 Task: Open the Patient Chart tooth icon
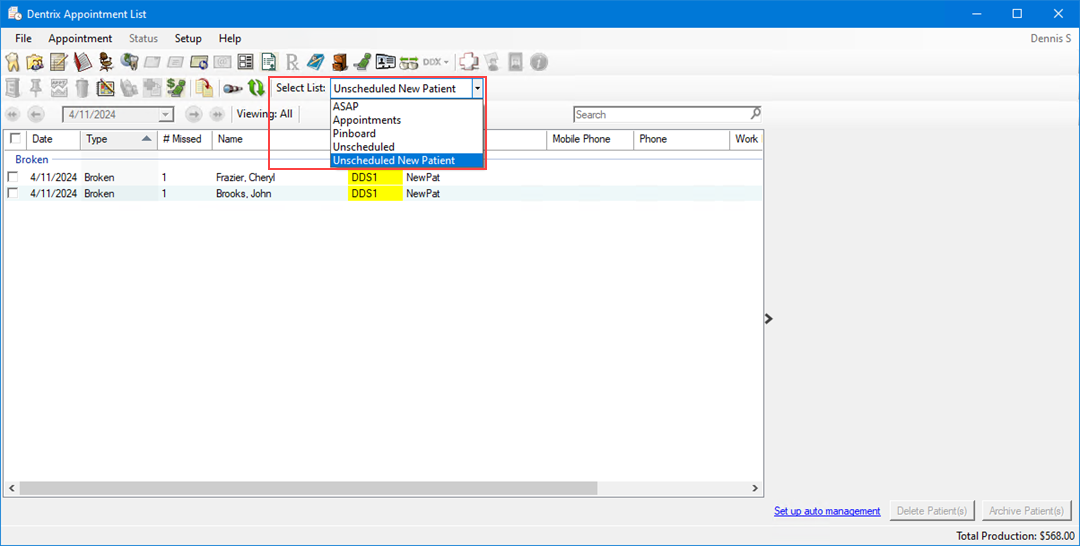coord(13,62)
